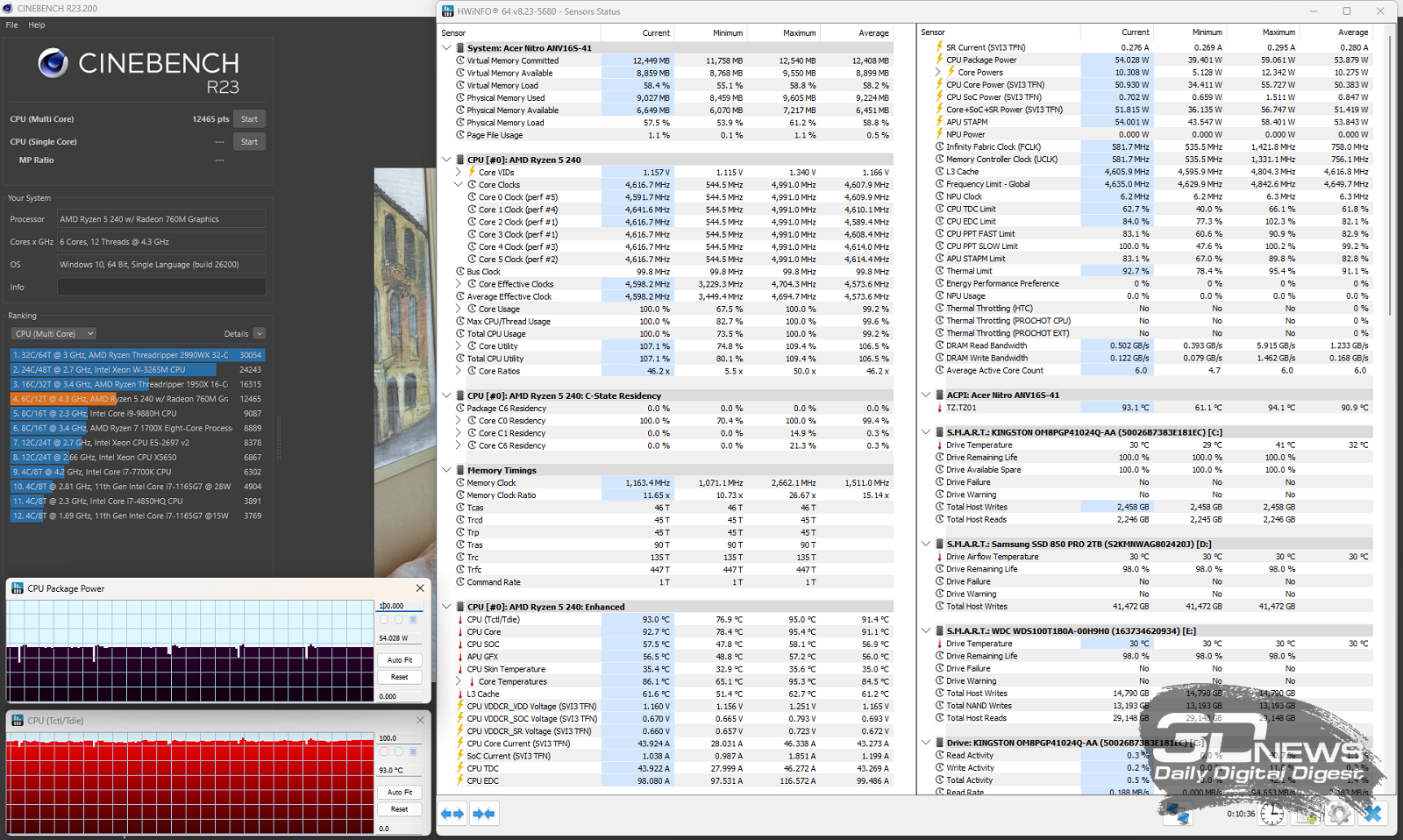Screen dimensions: 1403x840
Task: Expand the Core VIDs sensor group
Action: click(x=458, y=173)
